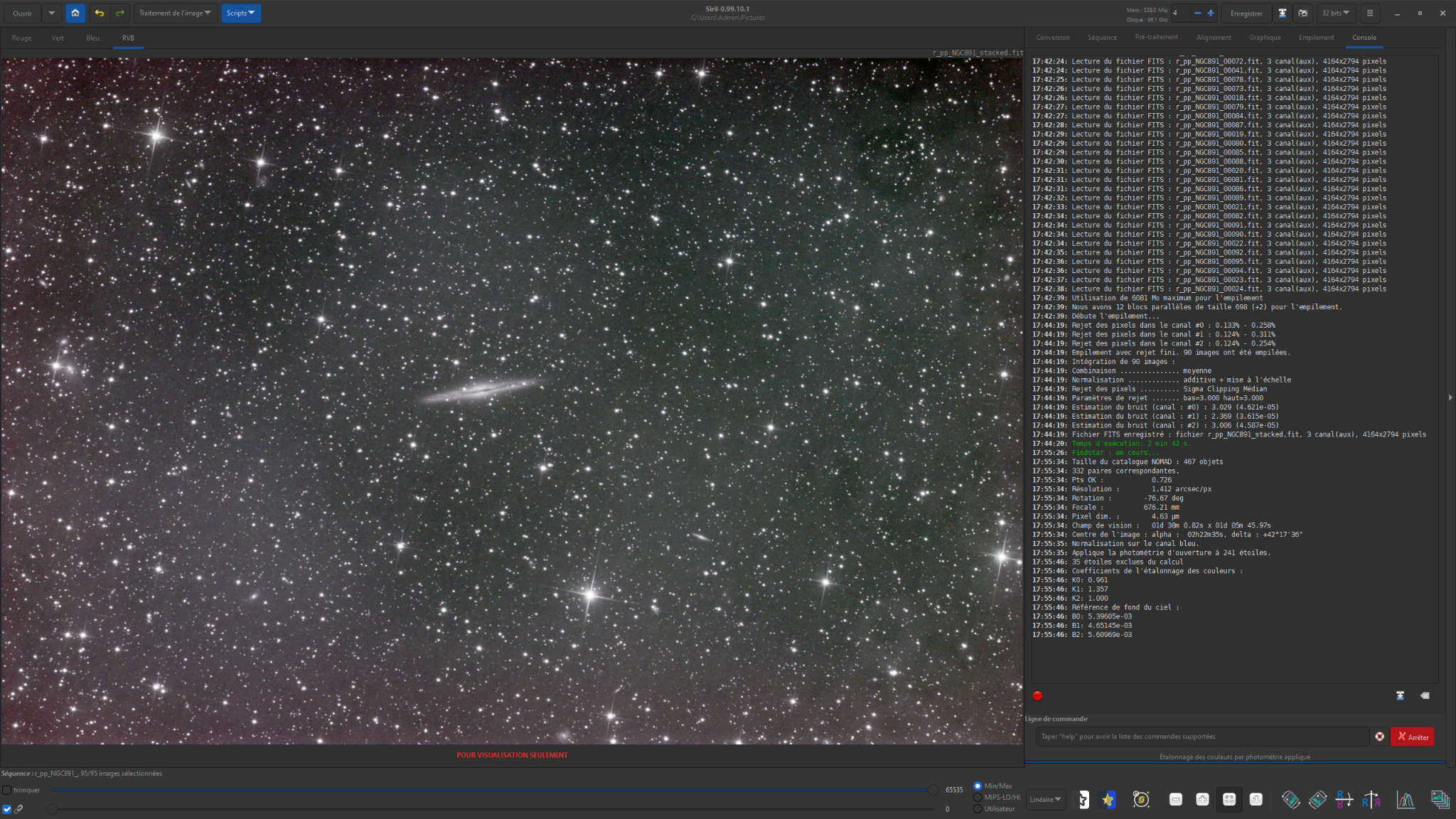Viewport: 1456px width, 819px height.
Task: Open the Empilement tab
Action: [x=1317, y=38]
